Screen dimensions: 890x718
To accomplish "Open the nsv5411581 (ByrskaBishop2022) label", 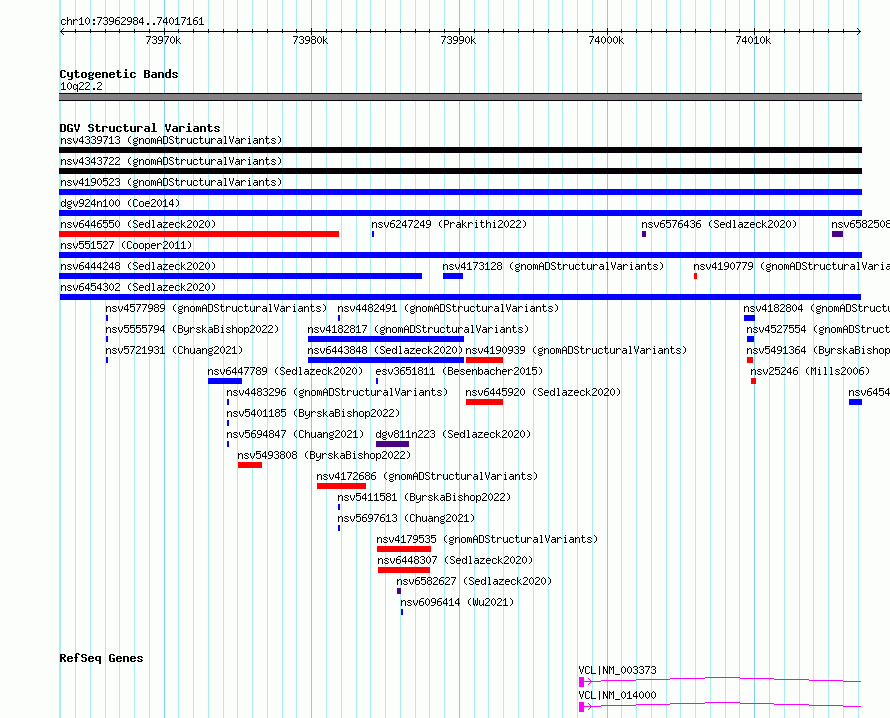I will pyautogui.click(x=425, y=497).
